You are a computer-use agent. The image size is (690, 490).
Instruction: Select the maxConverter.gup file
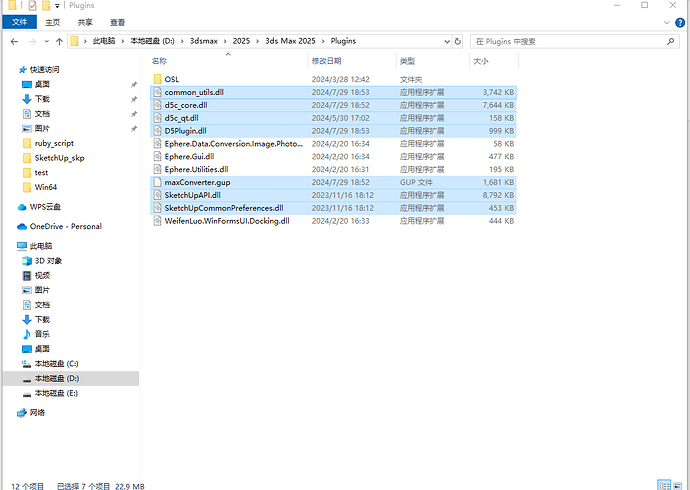click(x=198, y=182)
